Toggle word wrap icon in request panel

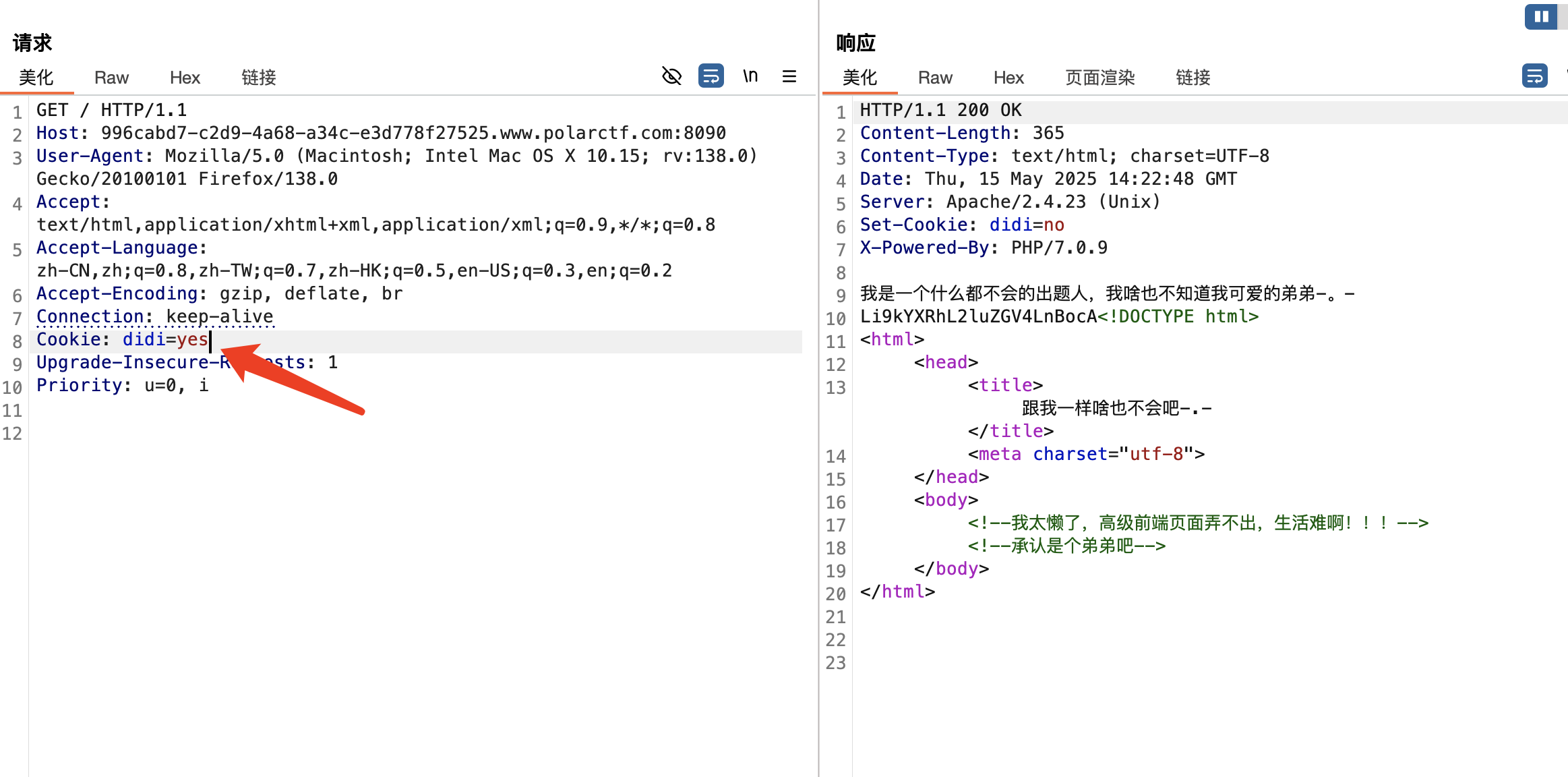tap(711, 76)
